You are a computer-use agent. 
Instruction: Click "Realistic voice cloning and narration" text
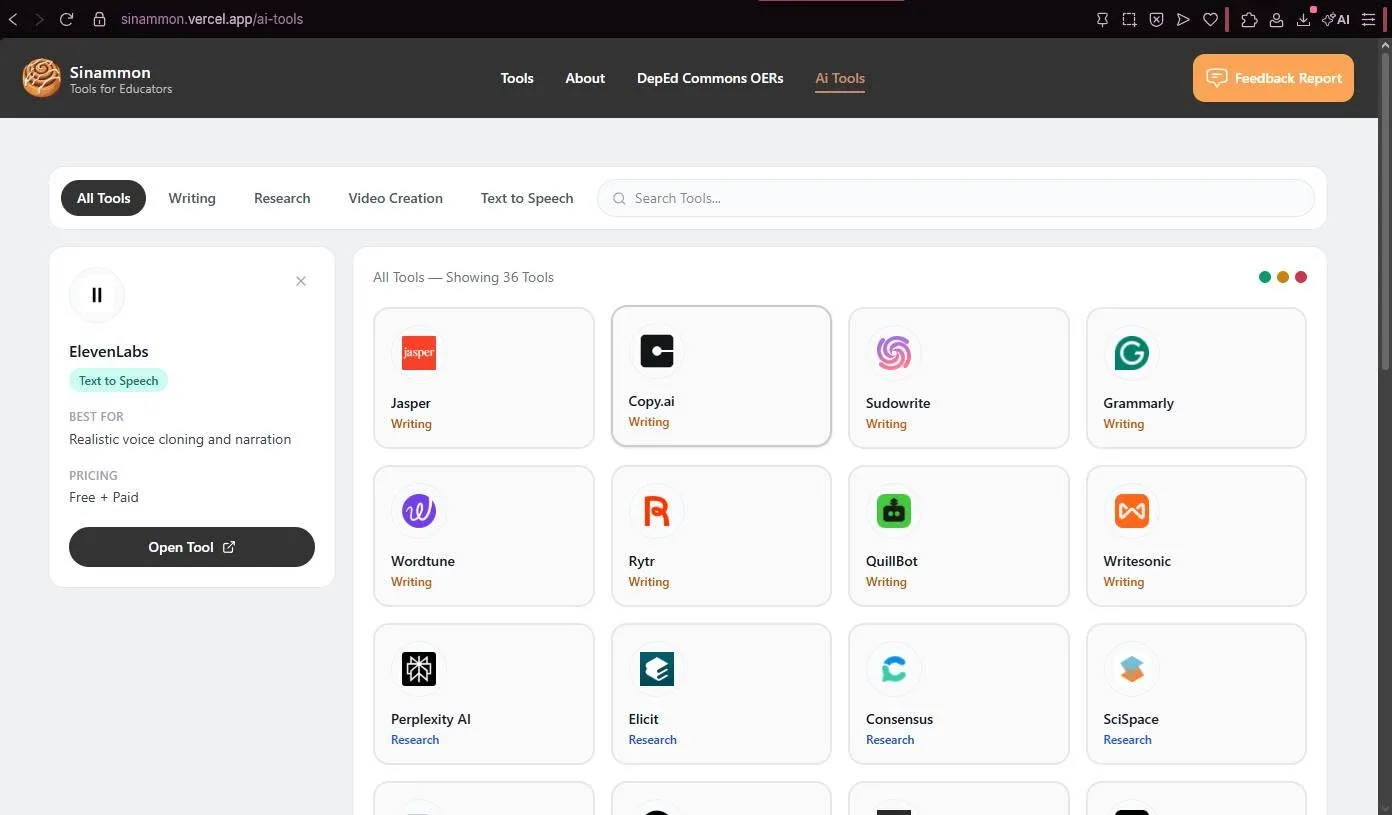pos(180,439)
